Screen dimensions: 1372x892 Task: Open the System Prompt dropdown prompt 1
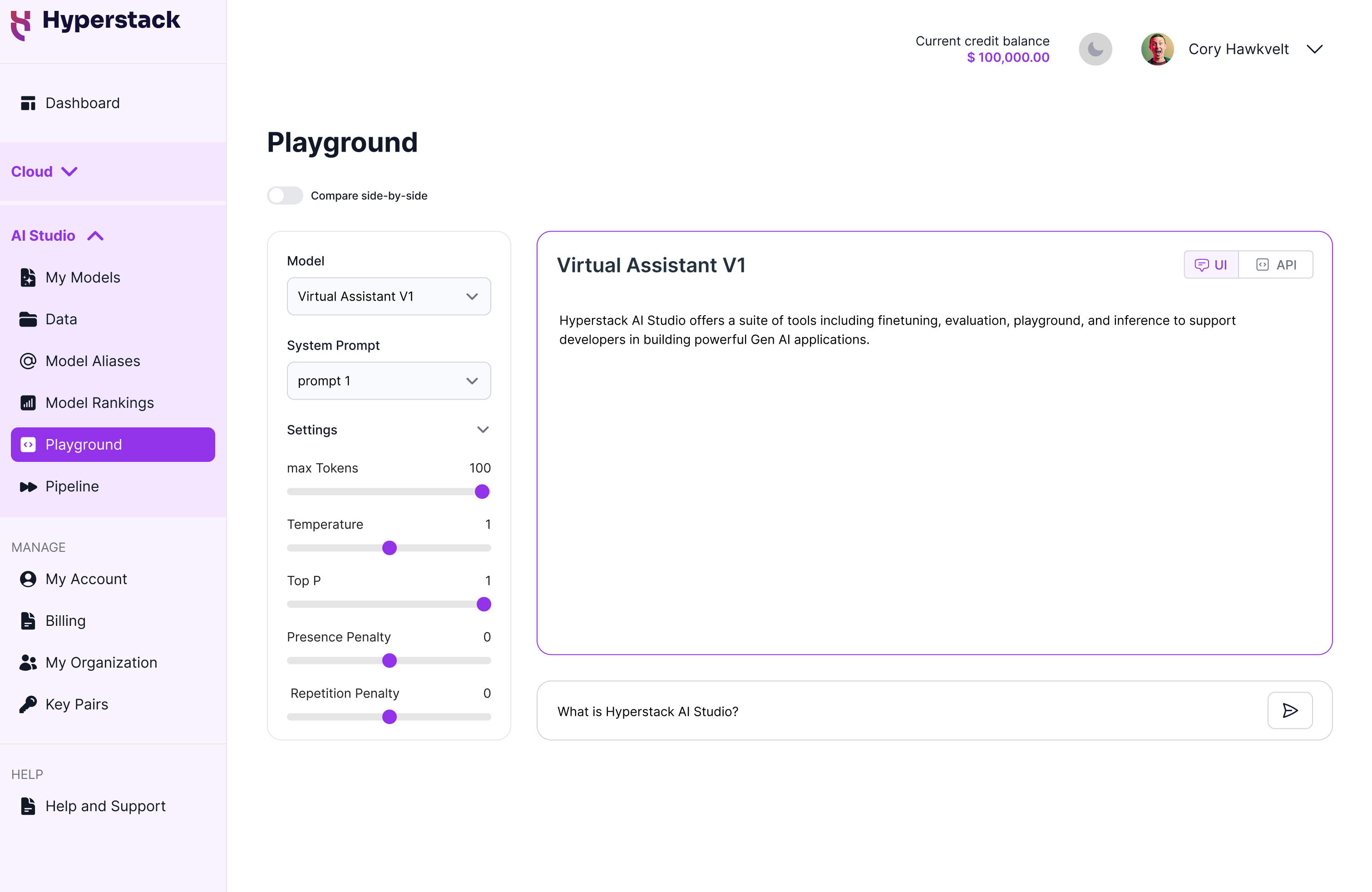tap(389, 381)
